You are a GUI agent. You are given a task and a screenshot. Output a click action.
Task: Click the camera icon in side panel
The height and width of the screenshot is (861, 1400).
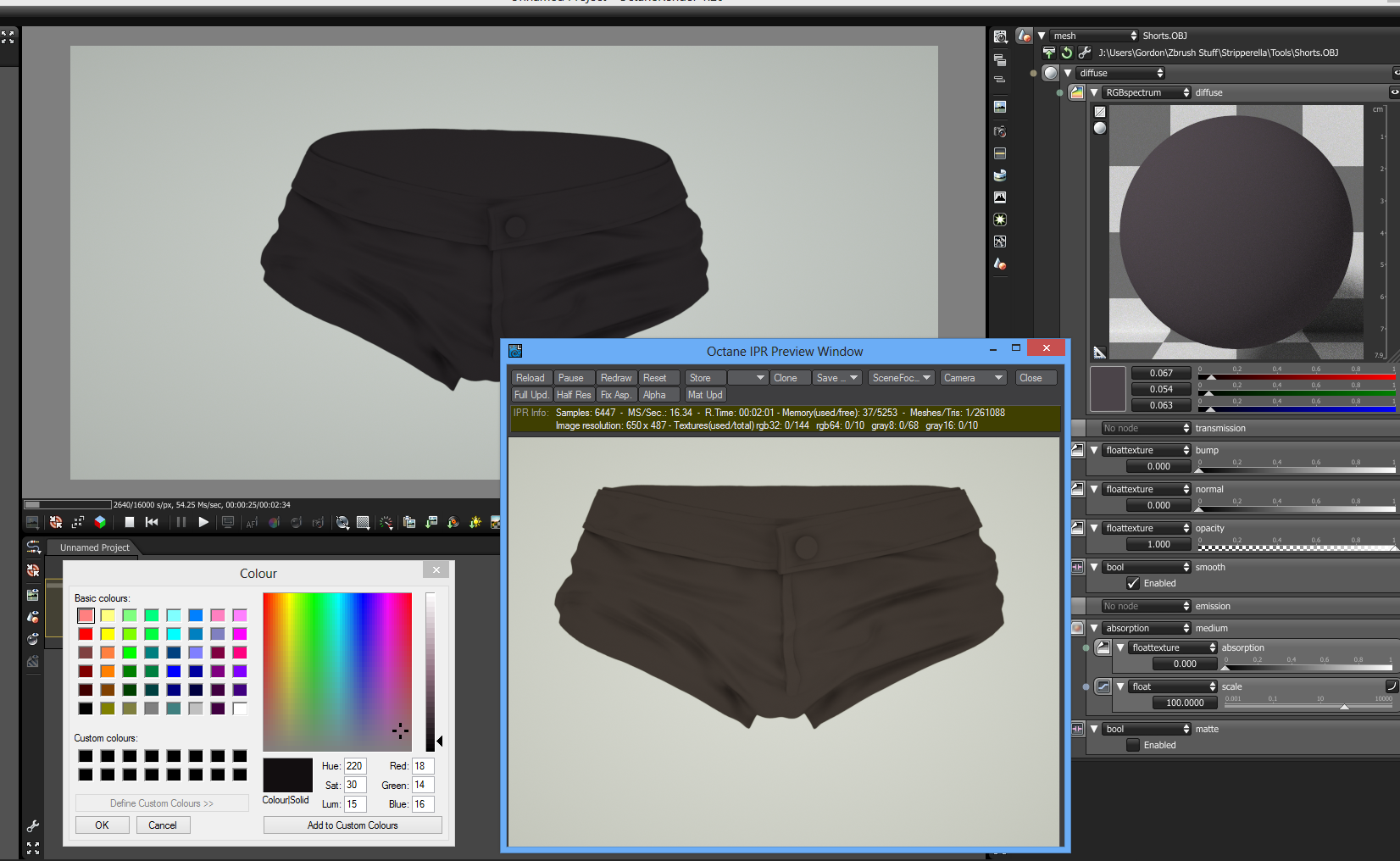click(1000, 131)
